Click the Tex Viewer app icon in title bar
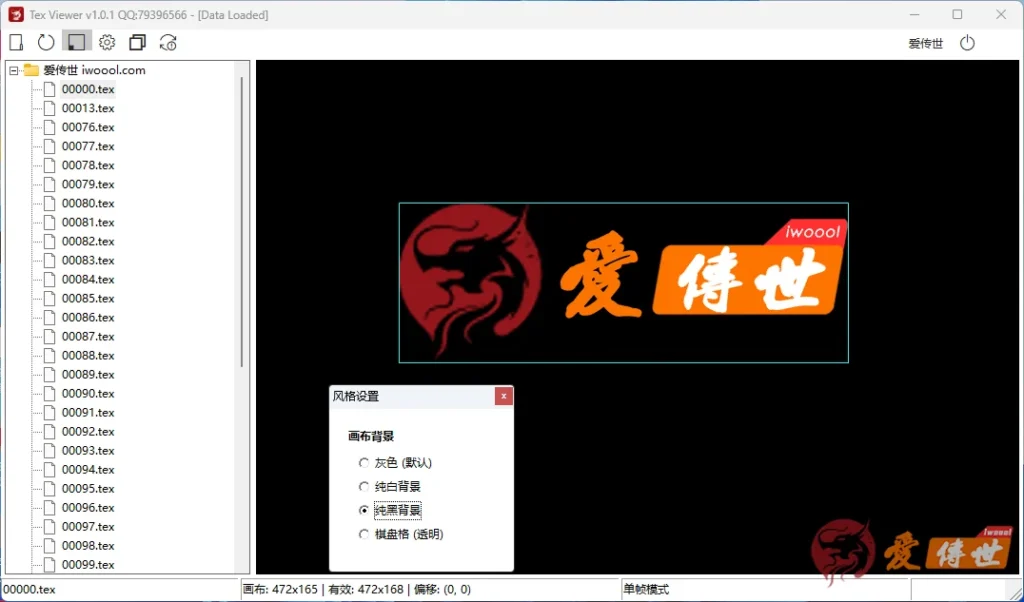 16,14
